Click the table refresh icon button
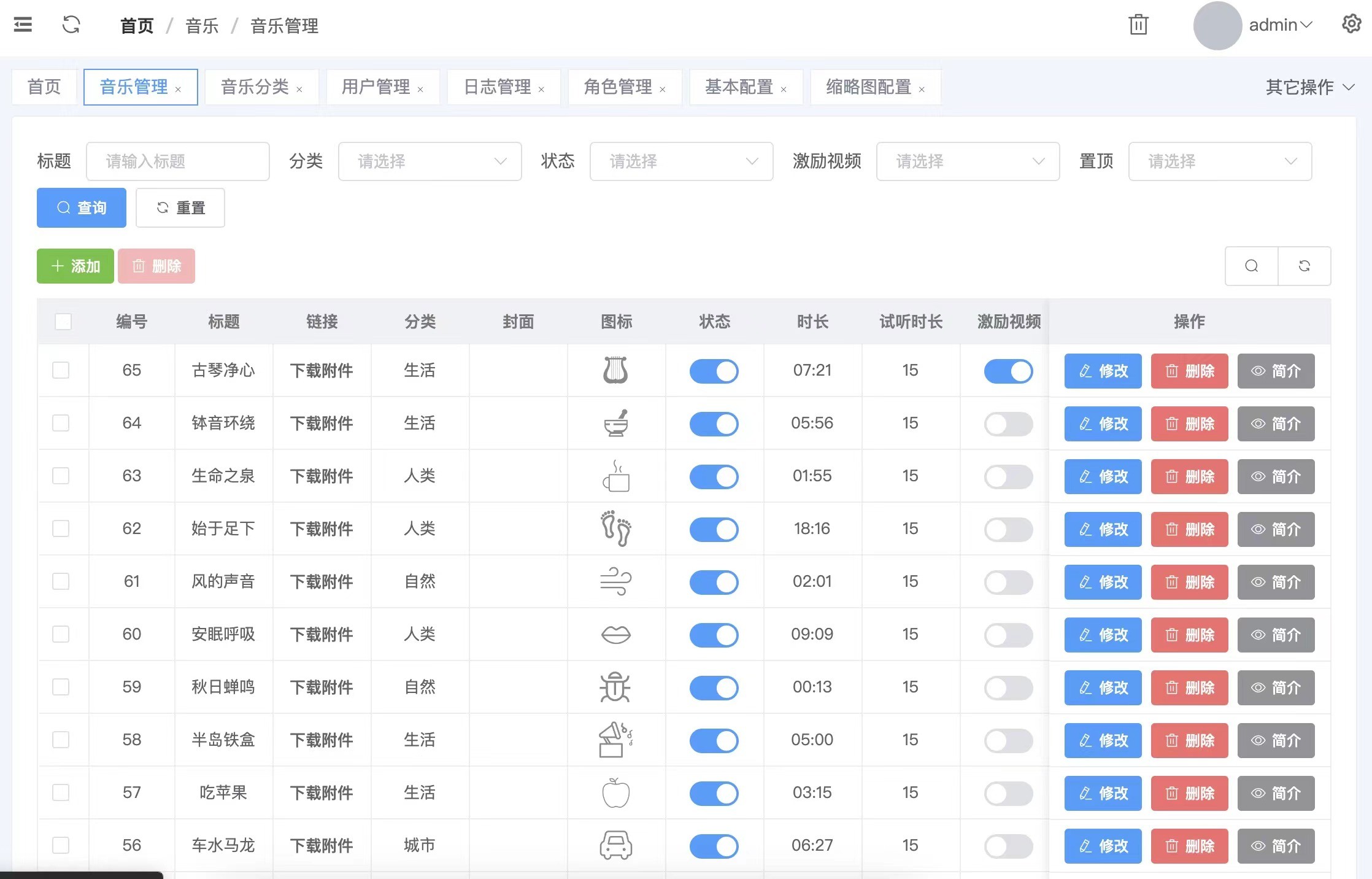This screenshot has height=879, width=1372. coord(1305,266)
